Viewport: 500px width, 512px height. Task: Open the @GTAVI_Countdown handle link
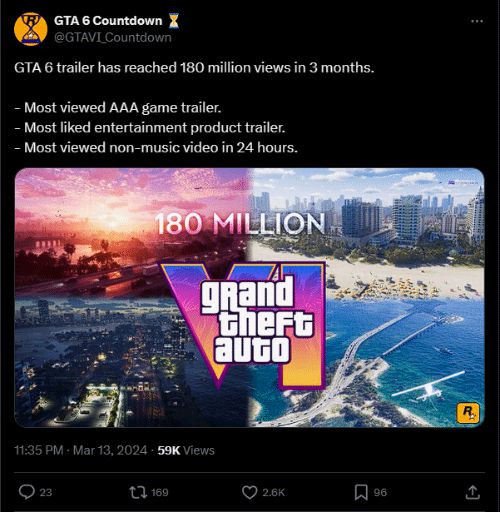113,37
